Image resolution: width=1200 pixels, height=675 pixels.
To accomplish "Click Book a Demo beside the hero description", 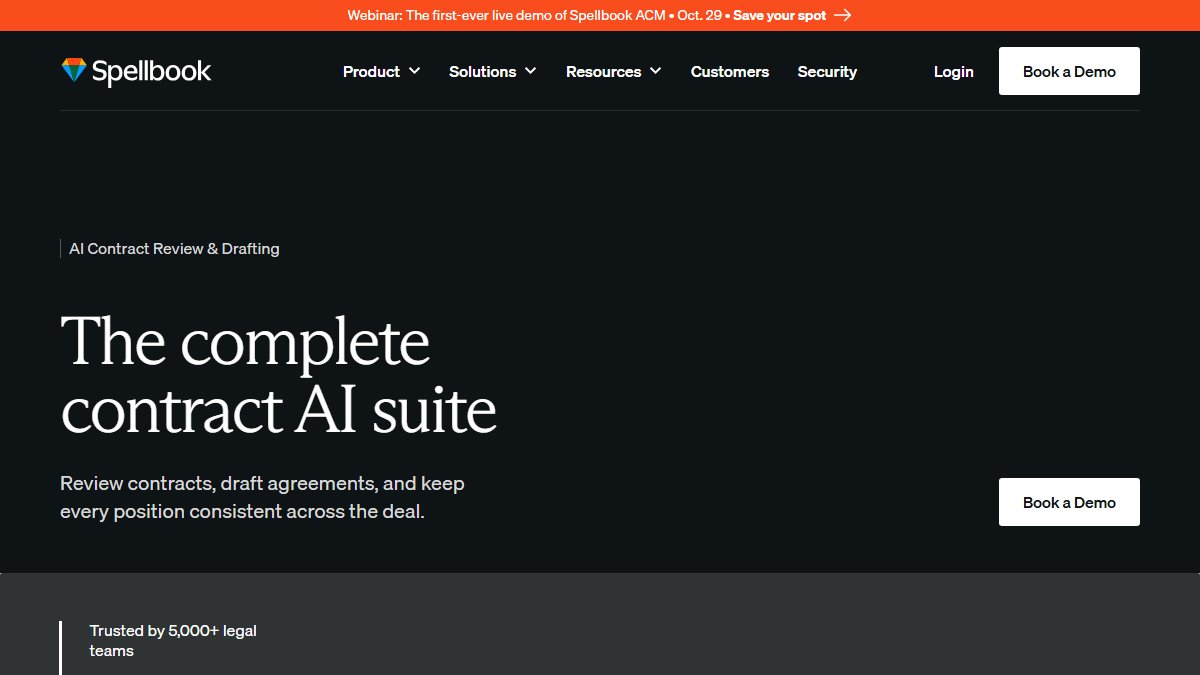I will [x=1069, y=502].
